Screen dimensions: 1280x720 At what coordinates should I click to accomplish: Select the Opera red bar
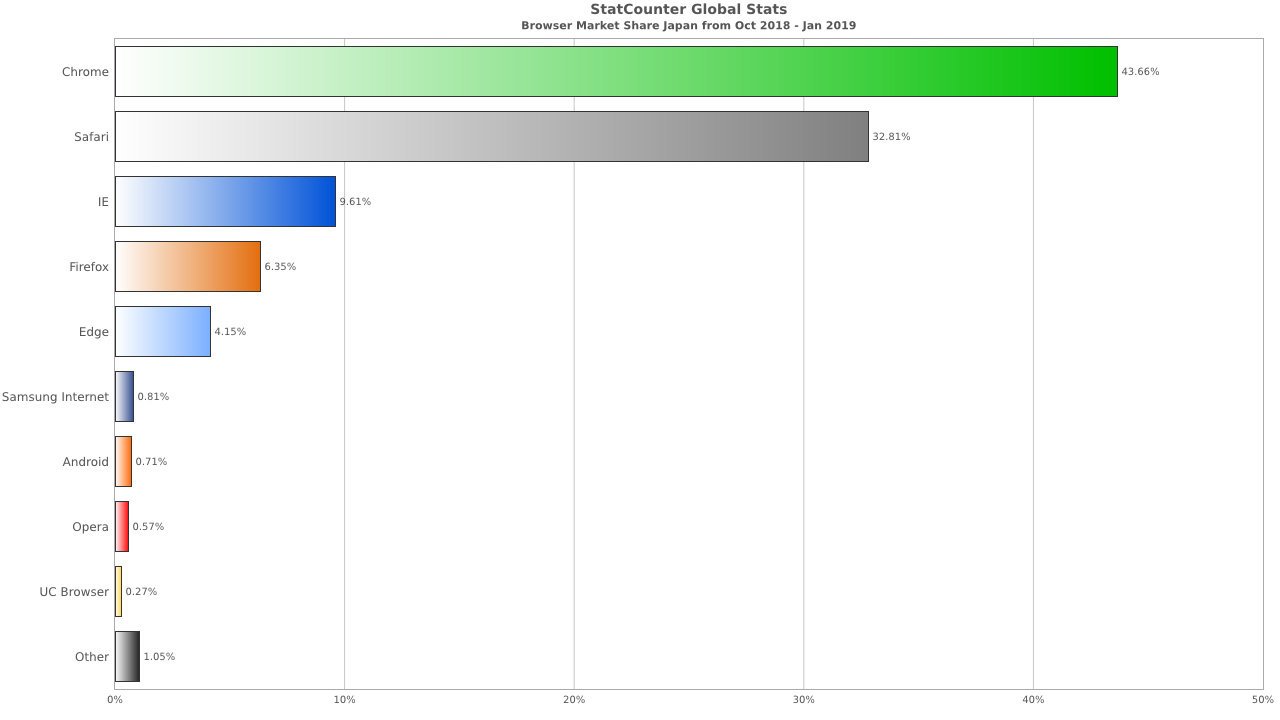click(x=122, y=526)
